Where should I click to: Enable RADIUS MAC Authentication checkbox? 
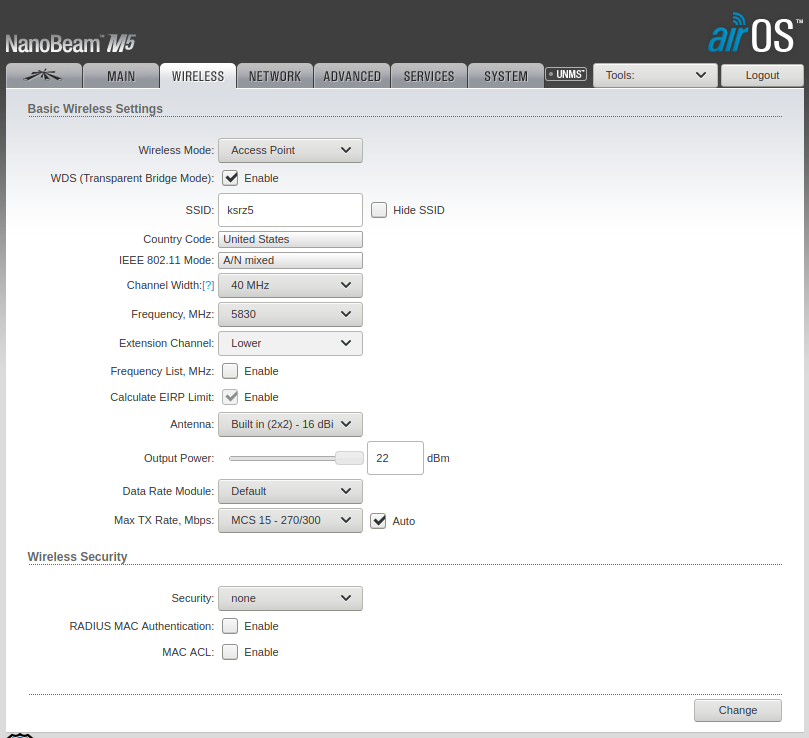pos(230,626)
